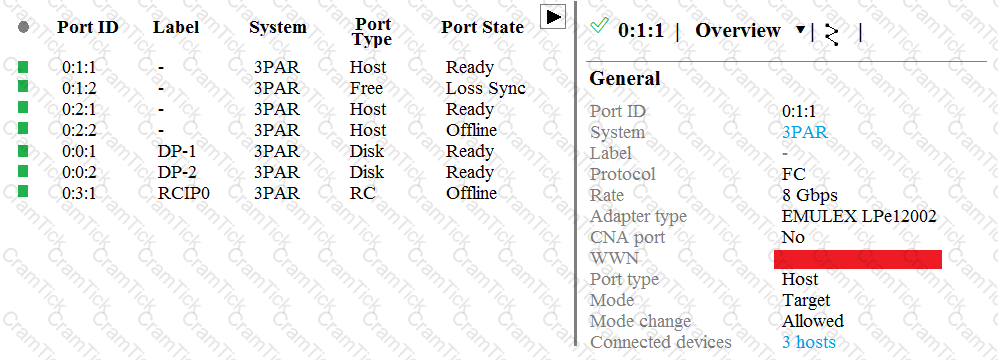This screenshot has height=360, width=998.
Task: Select the Overview view label
Action: [738, 31]
